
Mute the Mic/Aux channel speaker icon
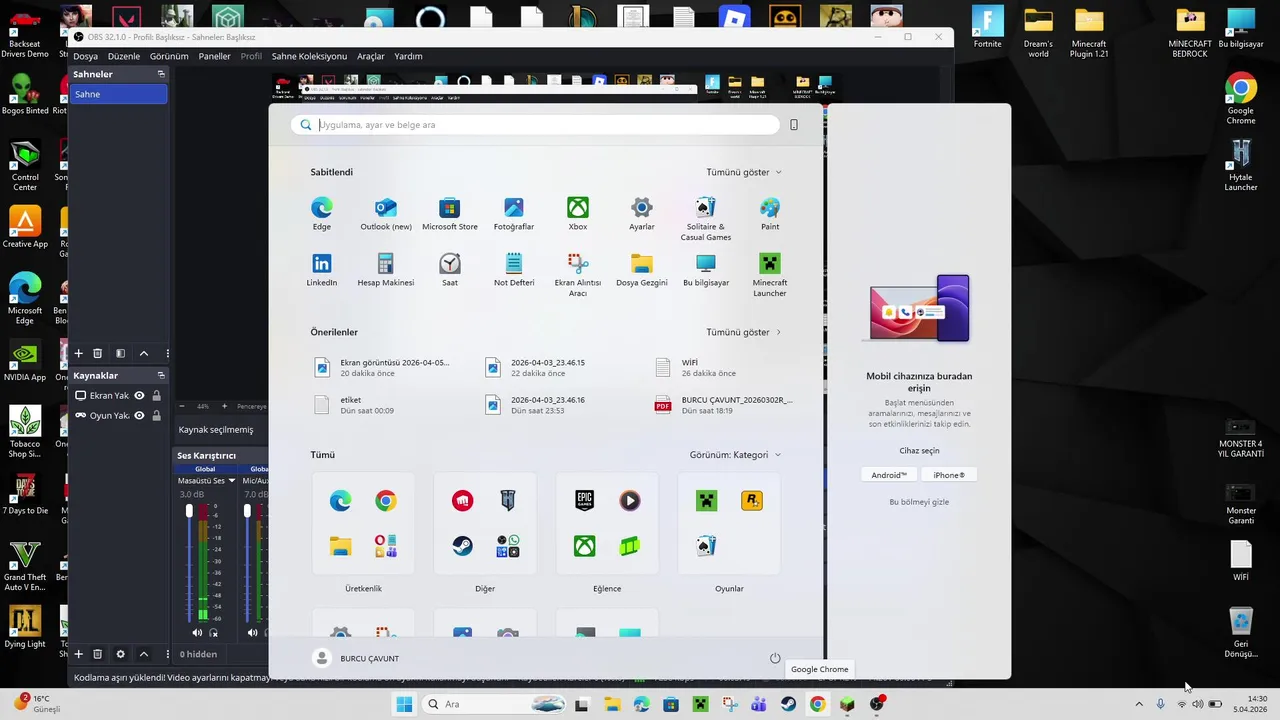(x=252, y=633)
